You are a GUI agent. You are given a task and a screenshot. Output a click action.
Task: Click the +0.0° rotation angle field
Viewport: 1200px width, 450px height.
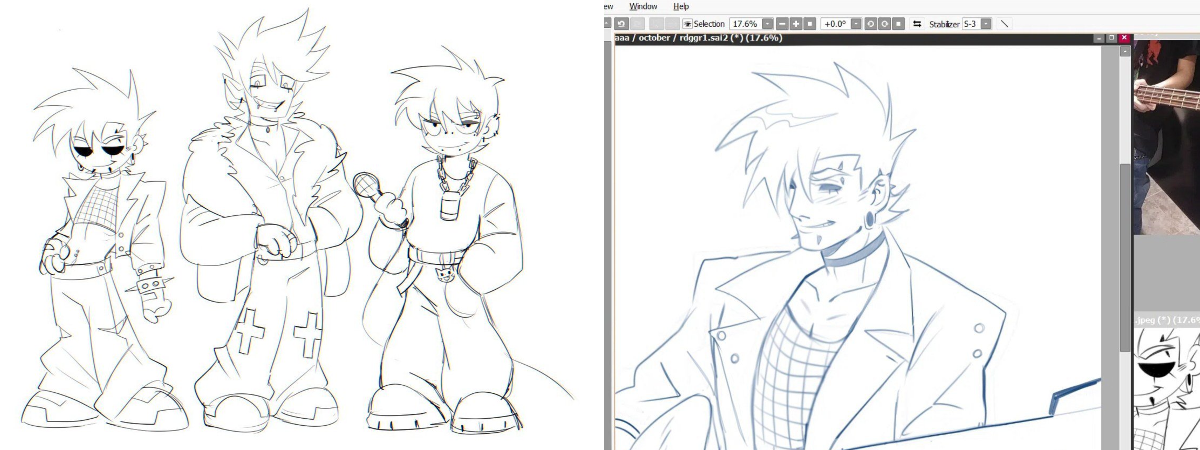(x=836, y=23)
